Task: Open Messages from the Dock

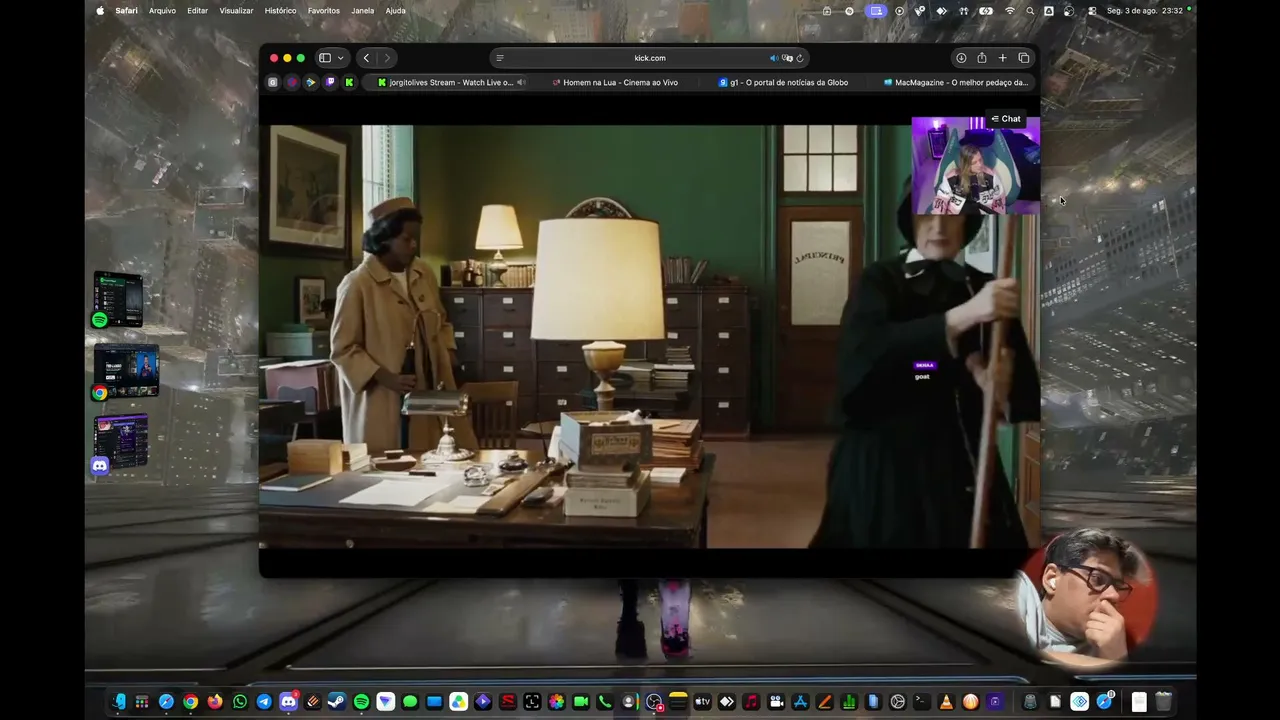Action: click(x=410, y=702)
